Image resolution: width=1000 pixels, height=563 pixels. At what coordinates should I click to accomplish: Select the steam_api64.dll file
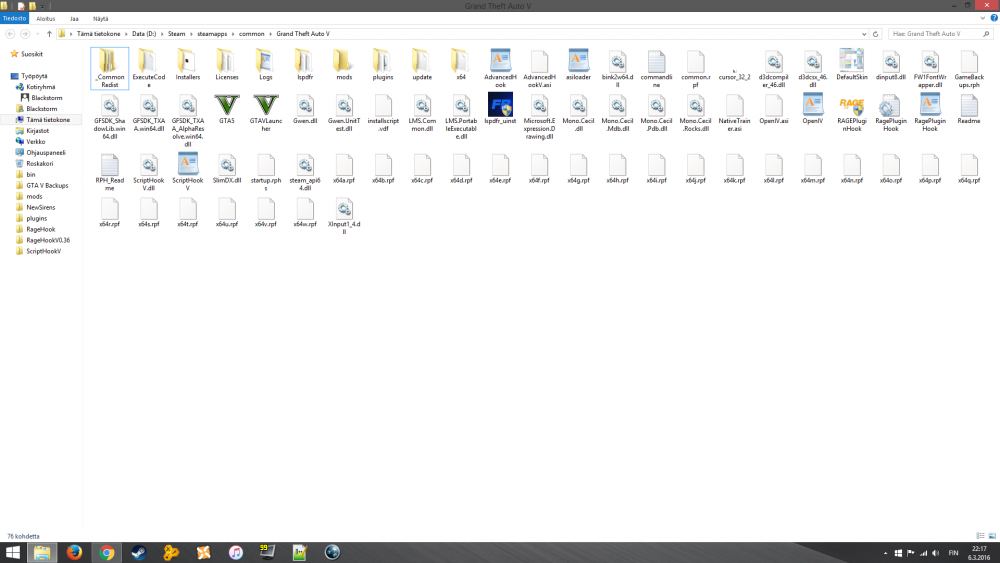[305, 166]
